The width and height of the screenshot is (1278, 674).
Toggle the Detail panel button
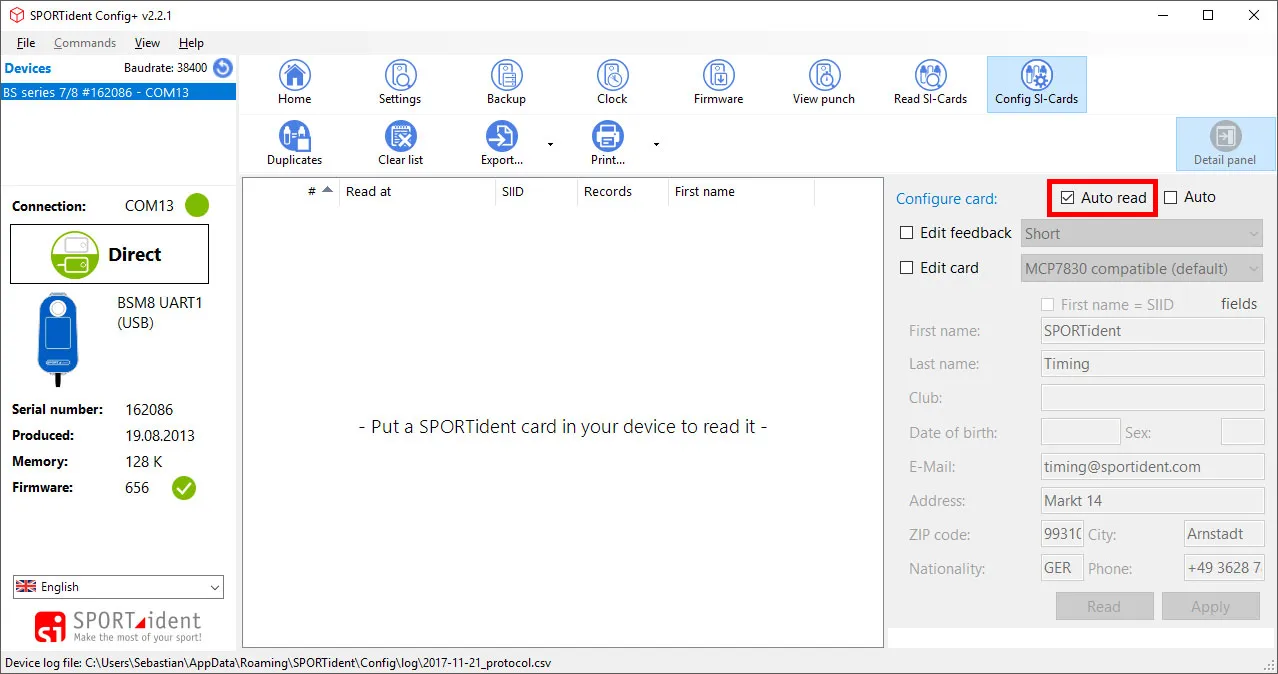(x=1225, y=144)
